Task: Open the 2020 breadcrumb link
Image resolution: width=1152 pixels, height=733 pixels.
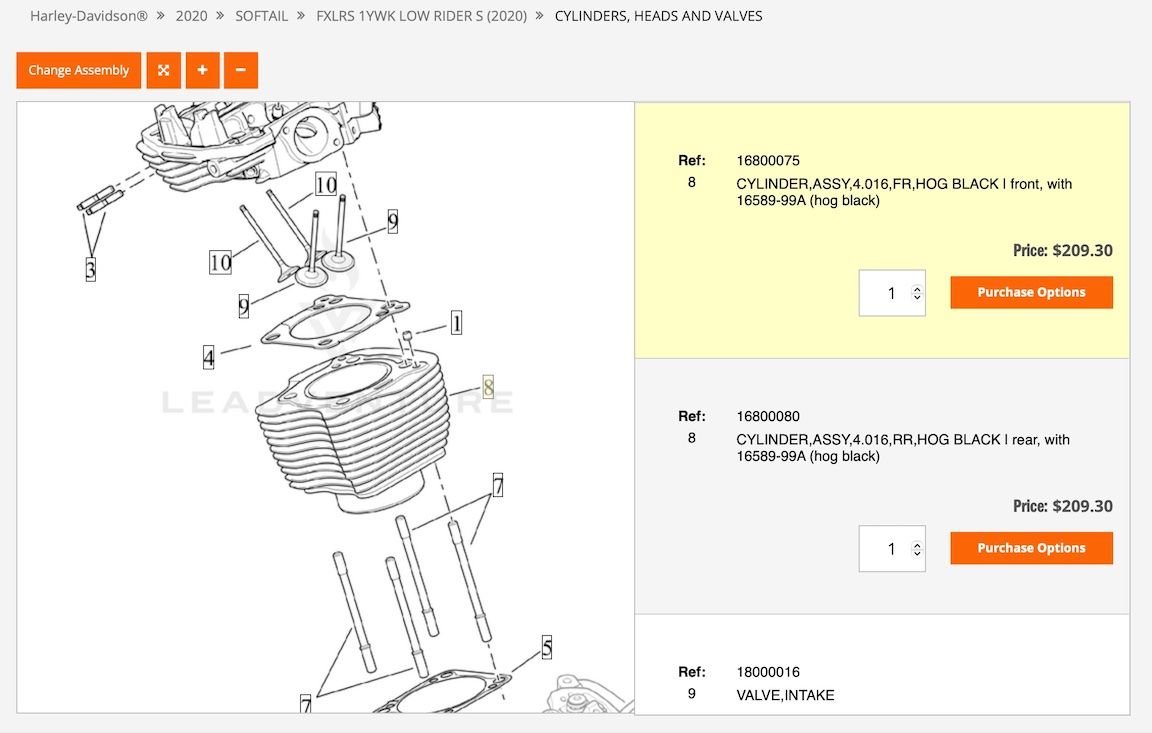Action: 191,16
